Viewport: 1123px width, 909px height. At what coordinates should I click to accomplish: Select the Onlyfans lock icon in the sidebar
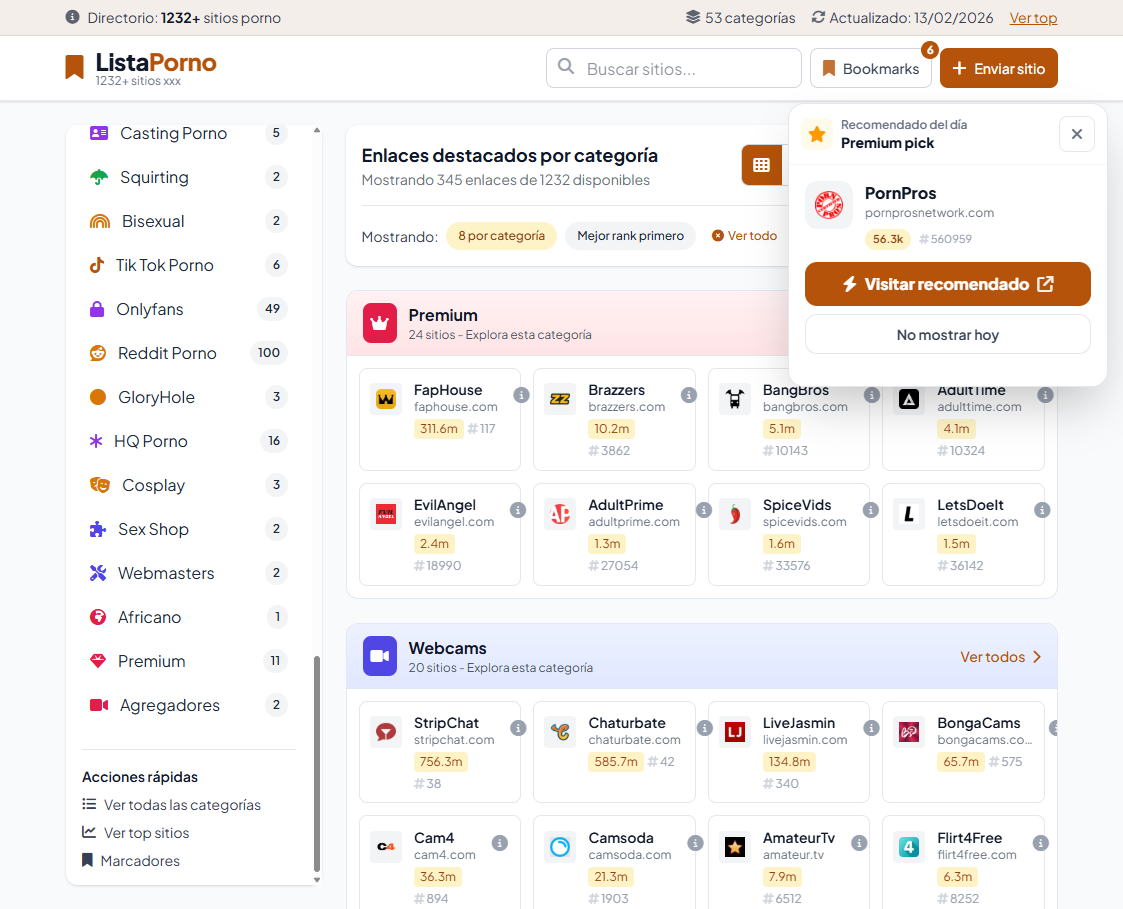(97, 309)
